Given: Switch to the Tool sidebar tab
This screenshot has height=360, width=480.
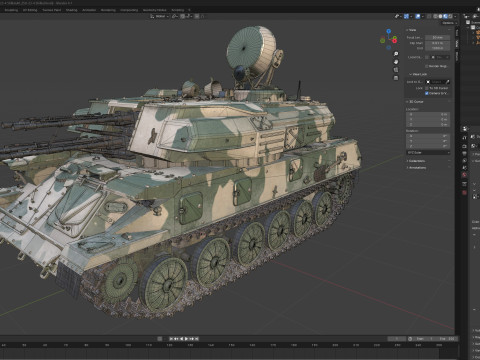Looking at the screenshot, I should tap(457, 33).
